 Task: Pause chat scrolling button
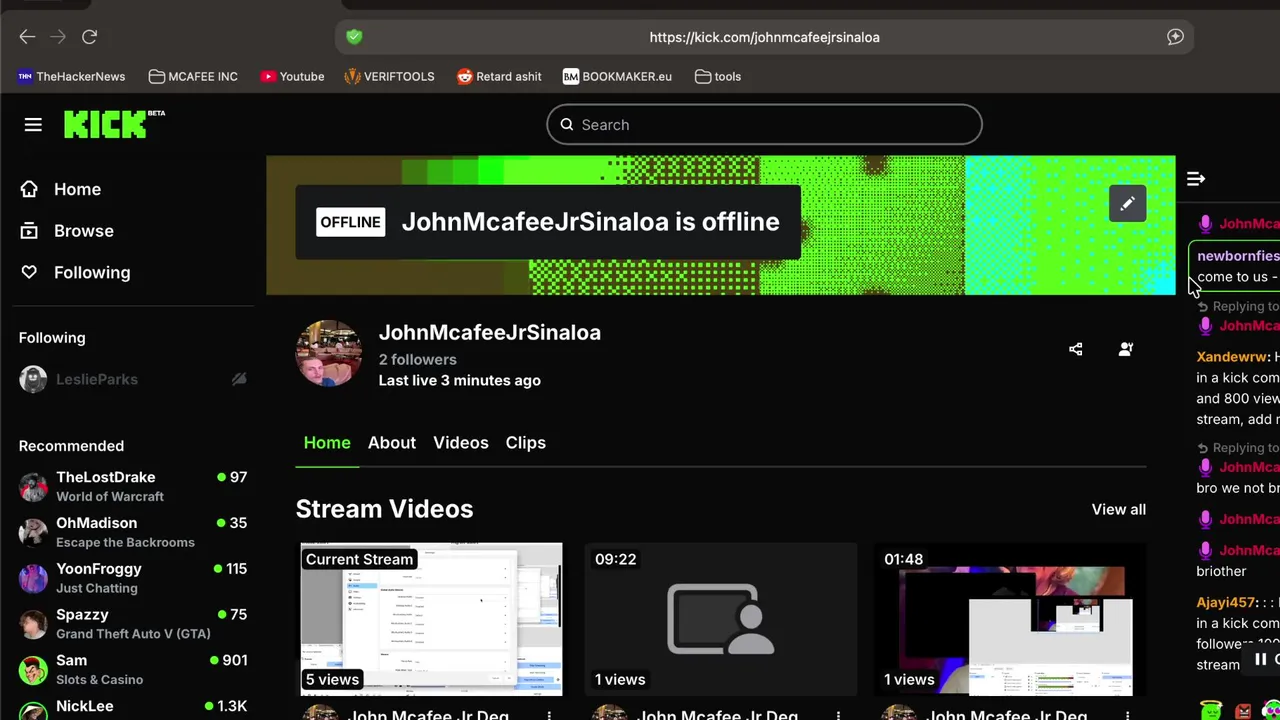[1261, 659]
